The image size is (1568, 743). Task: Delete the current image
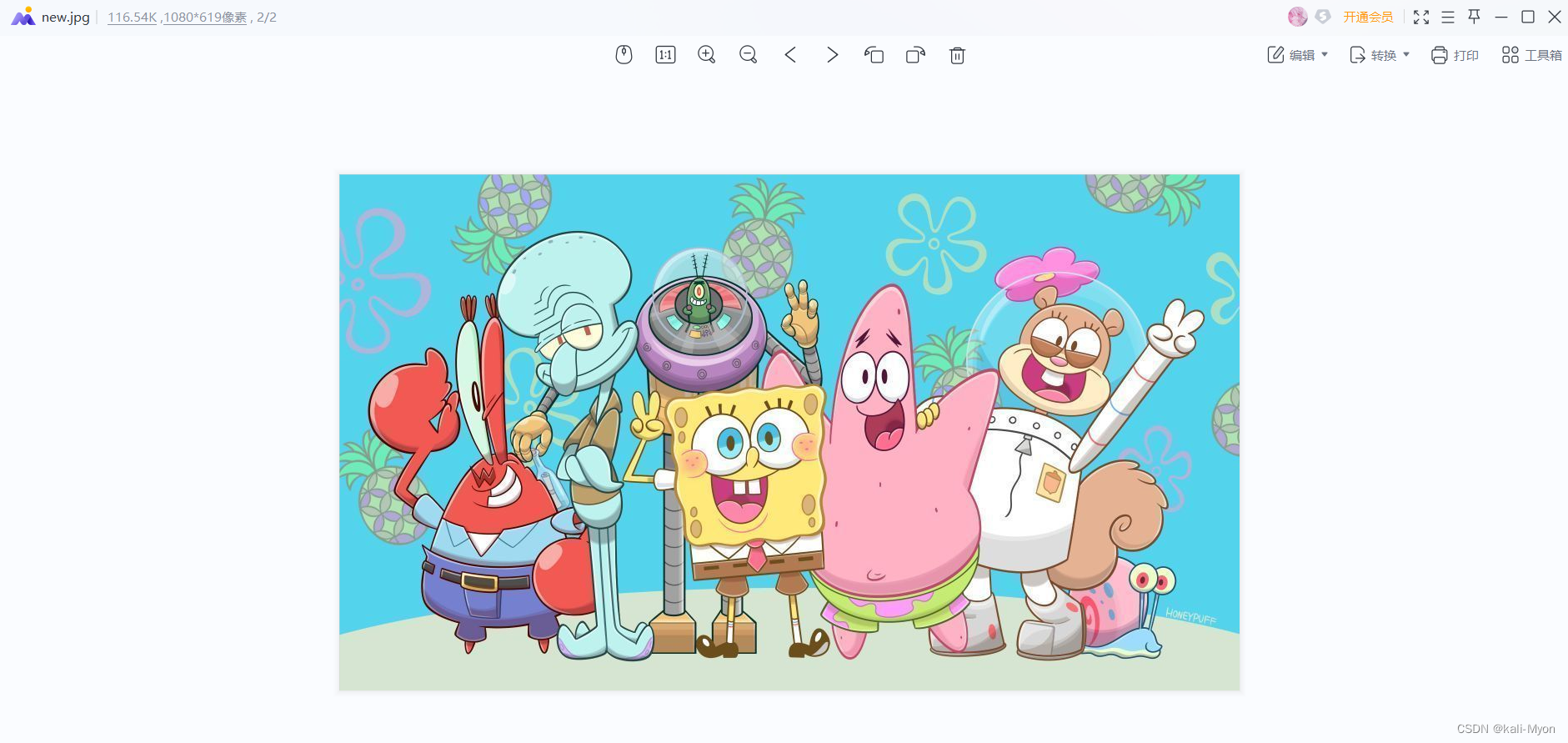point(957,55)
